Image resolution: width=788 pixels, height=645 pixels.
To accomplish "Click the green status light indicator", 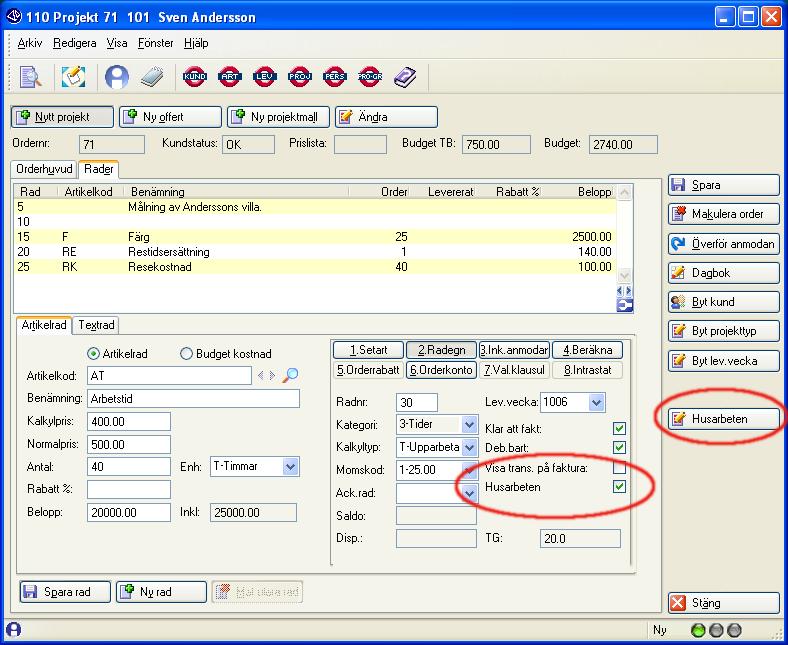I will [698, 630].
